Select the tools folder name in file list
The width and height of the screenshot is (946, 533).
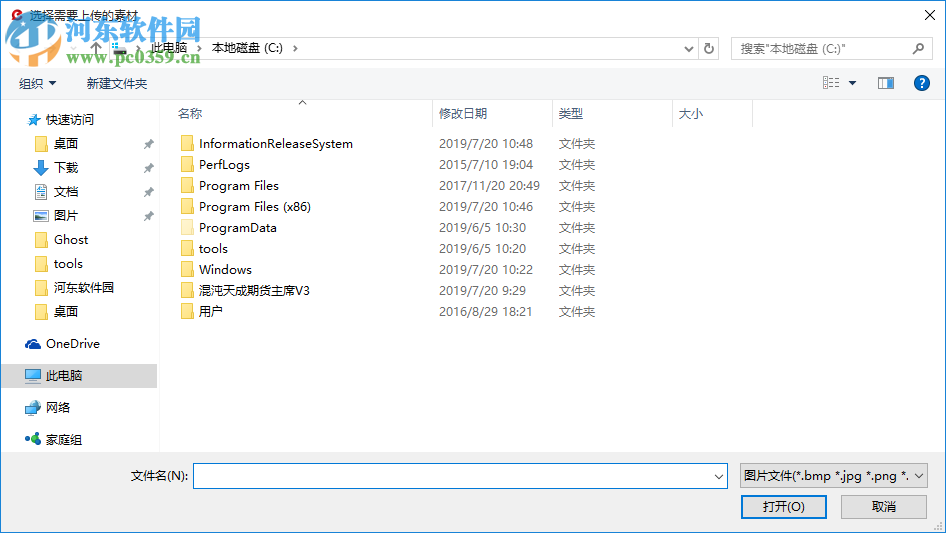pyautogui.click(x=213, y=249)
